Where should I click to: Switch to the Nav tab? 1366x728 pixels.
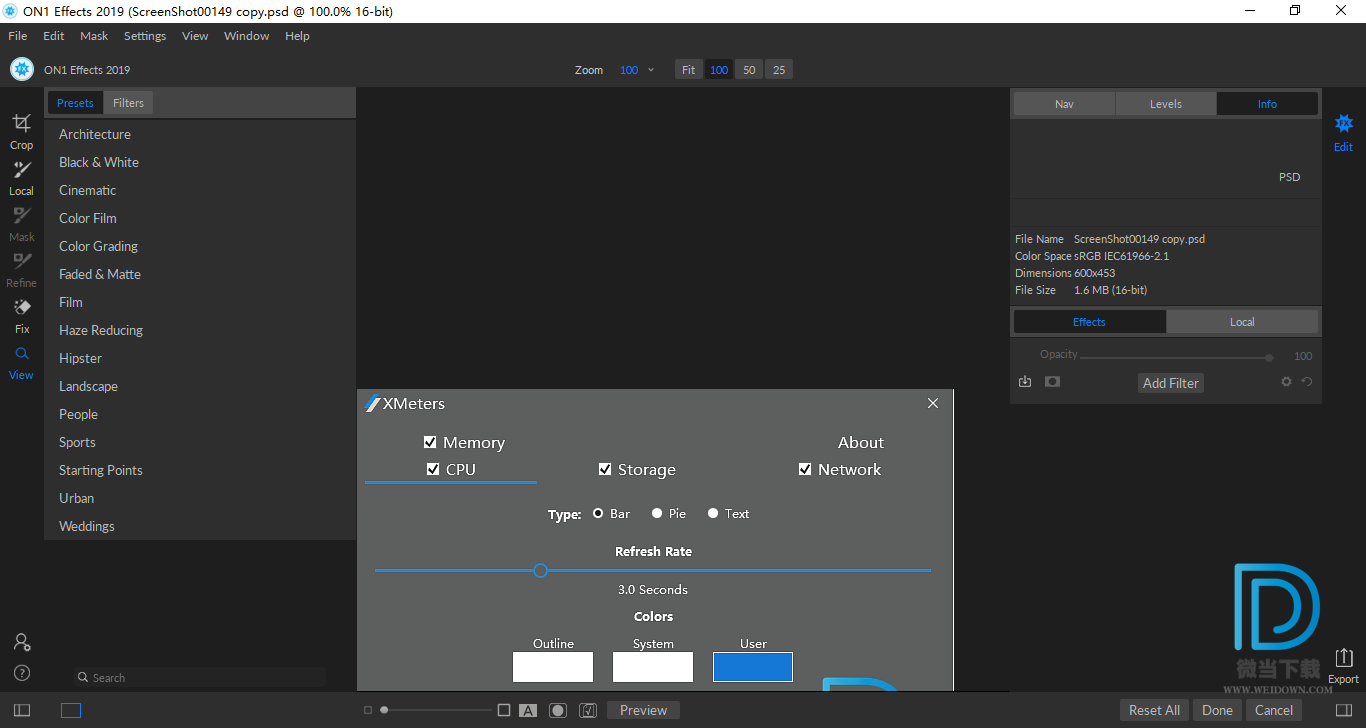[1064, 104]
